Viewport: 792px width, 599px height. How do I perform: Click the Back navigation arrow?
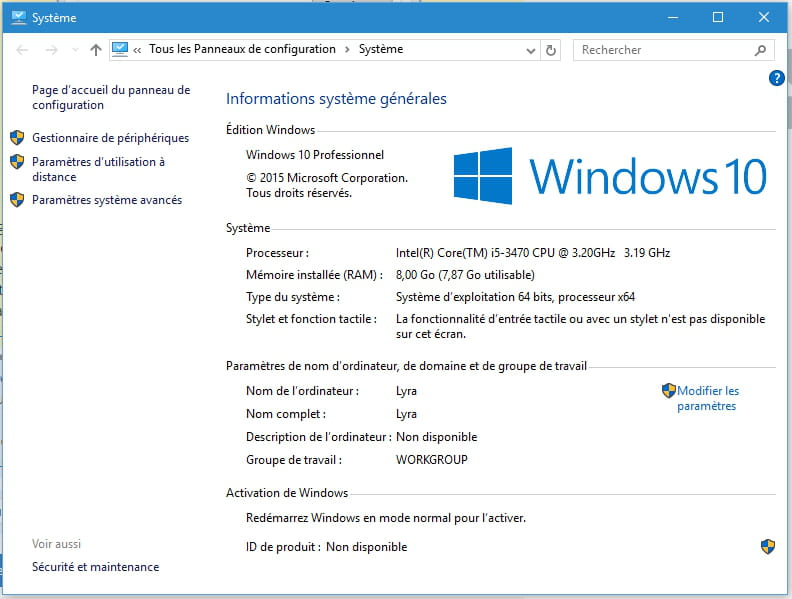[x=22, y=50]
